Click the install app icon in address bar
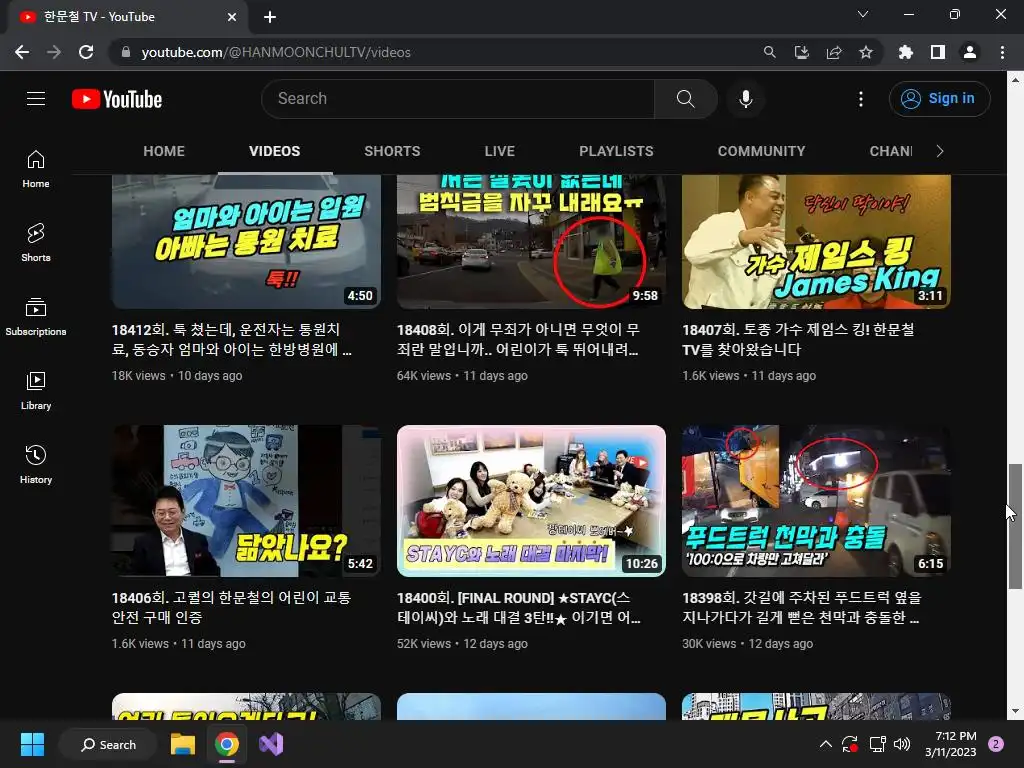Image resolution: width=1024 pixels, height=768 pixels. [802, 52]
